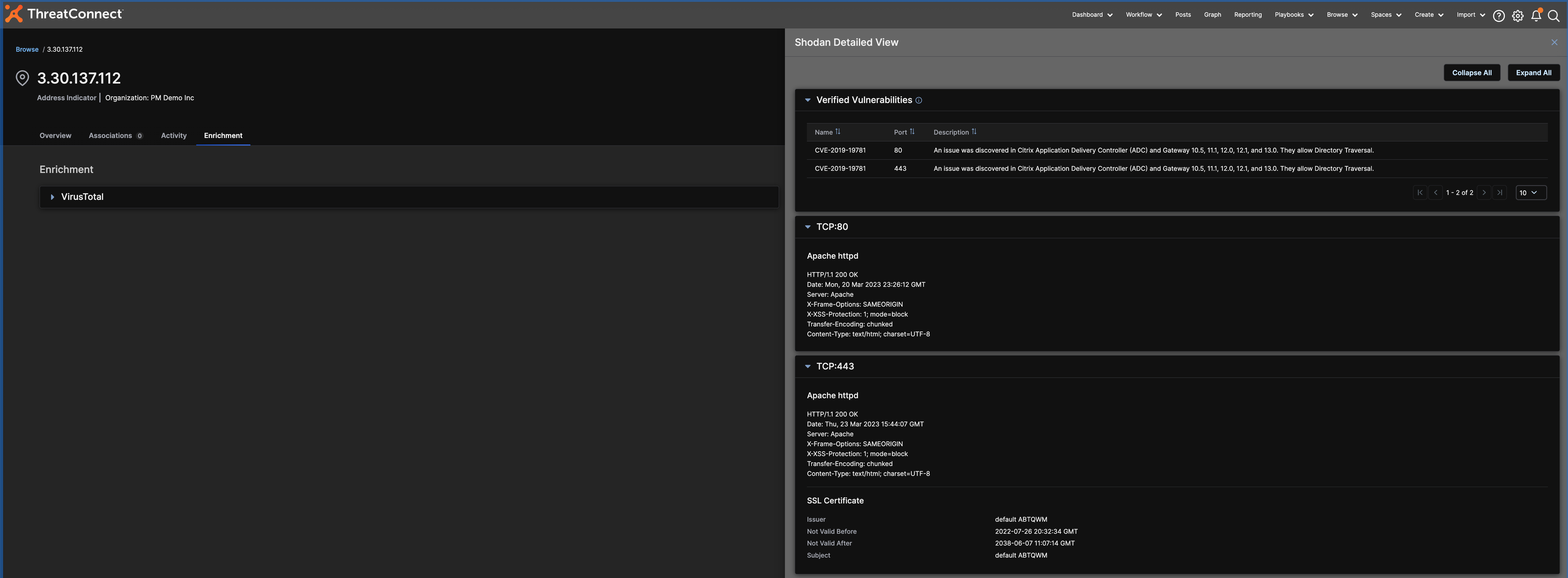This screenshot has height=578, width=1568.
Task: Go to last page of vulnerabilities
Action: point(1500,192)
